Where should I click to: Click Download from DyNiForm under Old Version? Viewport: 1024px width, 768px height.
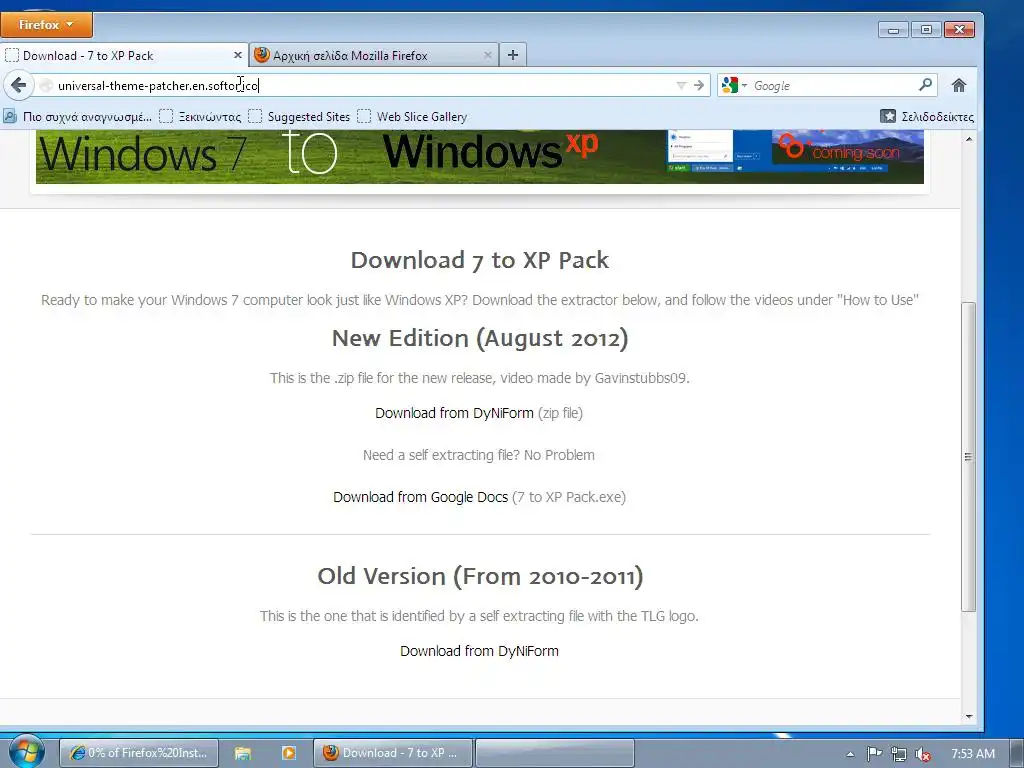pyautogui.click(x=479, y=651)
